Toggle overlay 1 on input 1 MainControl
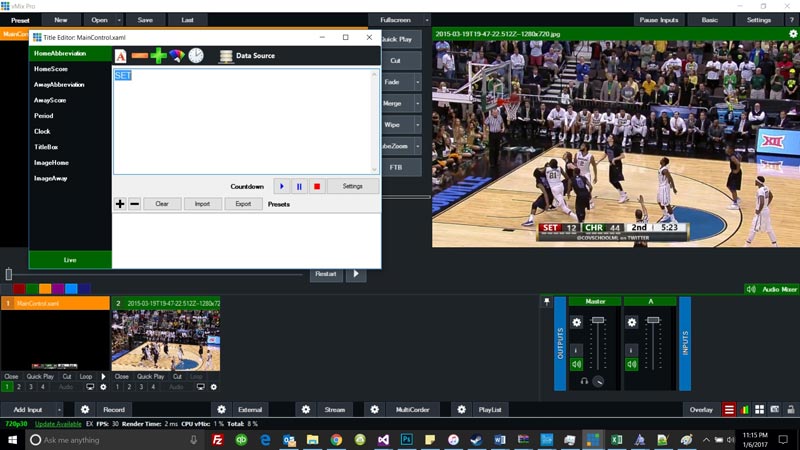 (x=7, y=387)
